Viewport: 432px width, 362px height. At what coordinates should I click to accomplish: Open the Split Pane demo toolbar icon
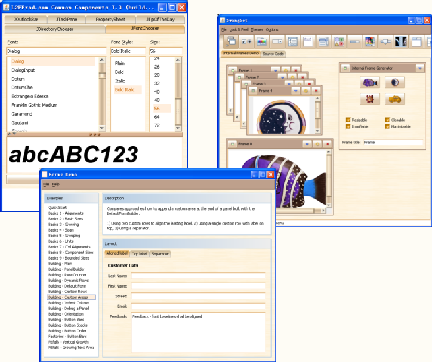click(x=401, y=42)
